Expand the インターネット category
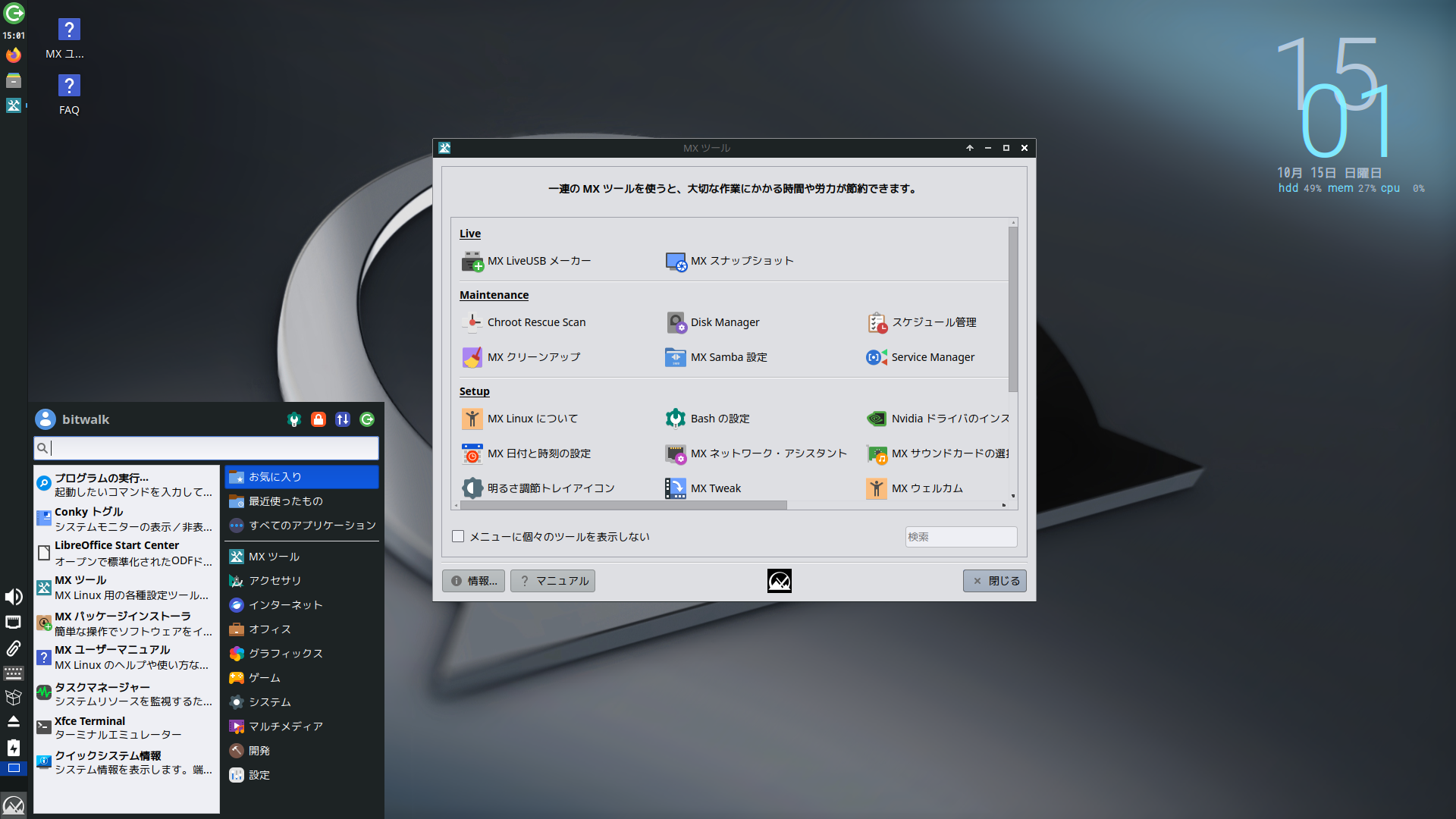 285,605
